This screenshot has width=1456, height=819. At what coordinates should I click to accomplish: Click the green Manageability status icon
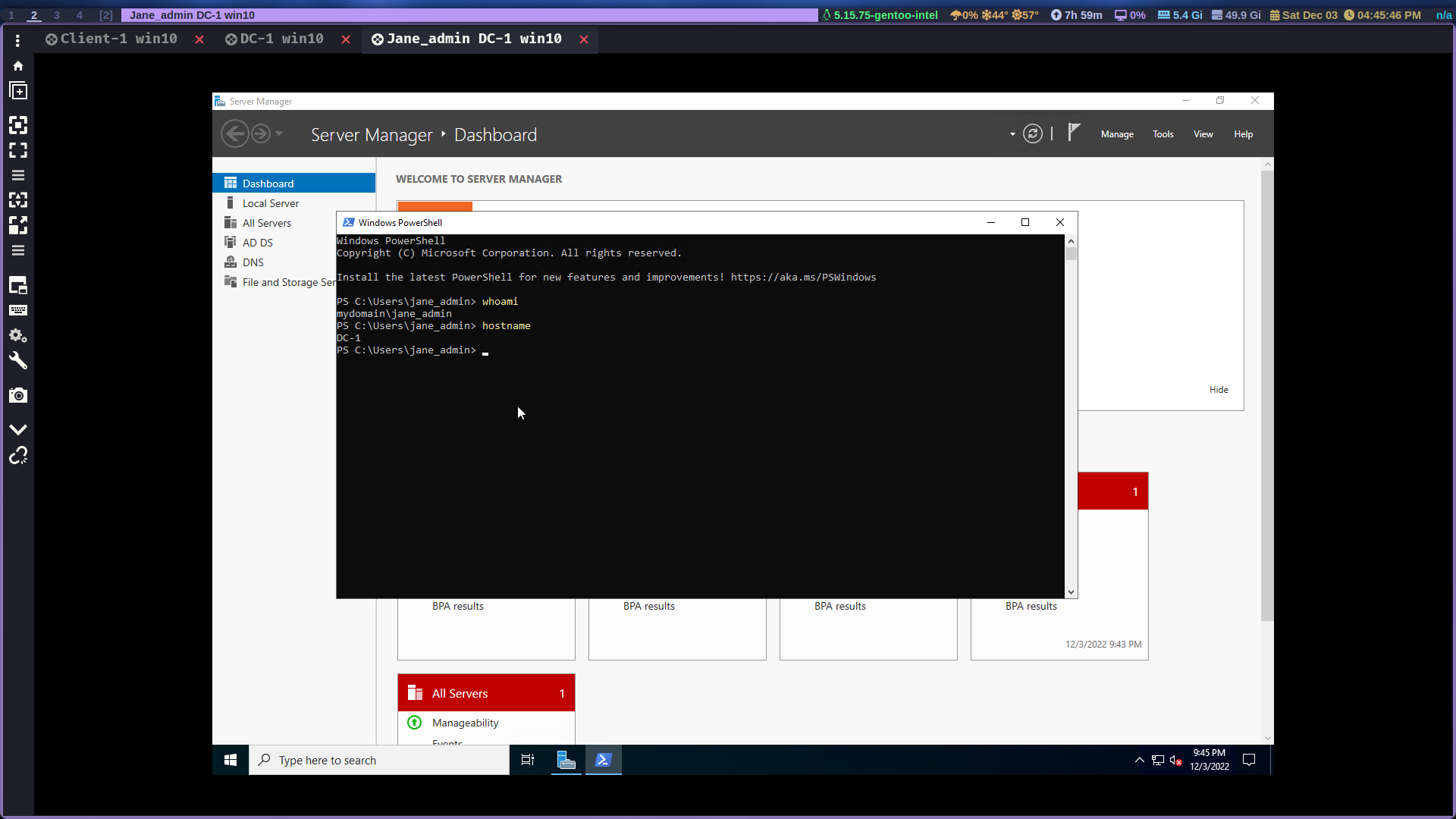point(414,723)
